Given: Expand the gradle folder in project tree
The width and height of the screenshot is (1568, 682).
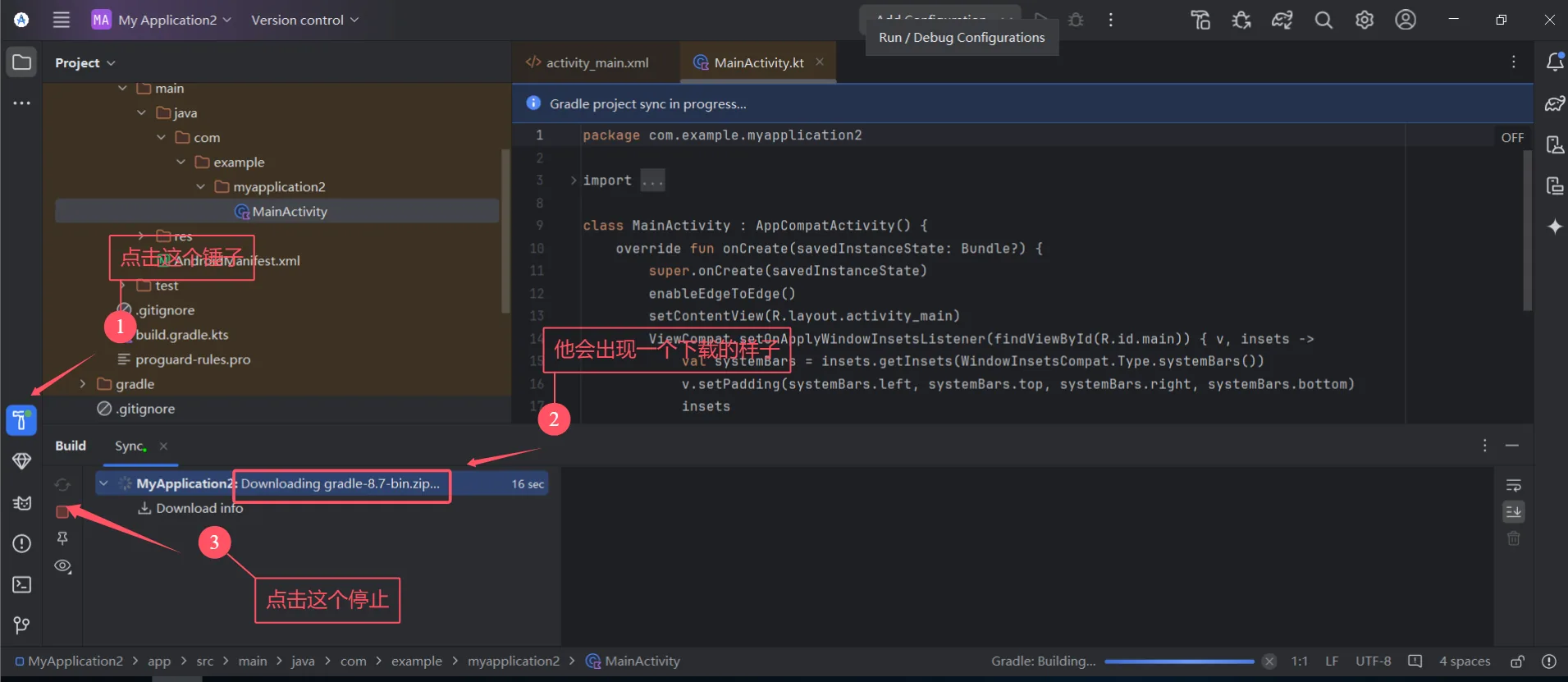Looking at the screenshot, I should pyautogui.click(x=82, y=384).
